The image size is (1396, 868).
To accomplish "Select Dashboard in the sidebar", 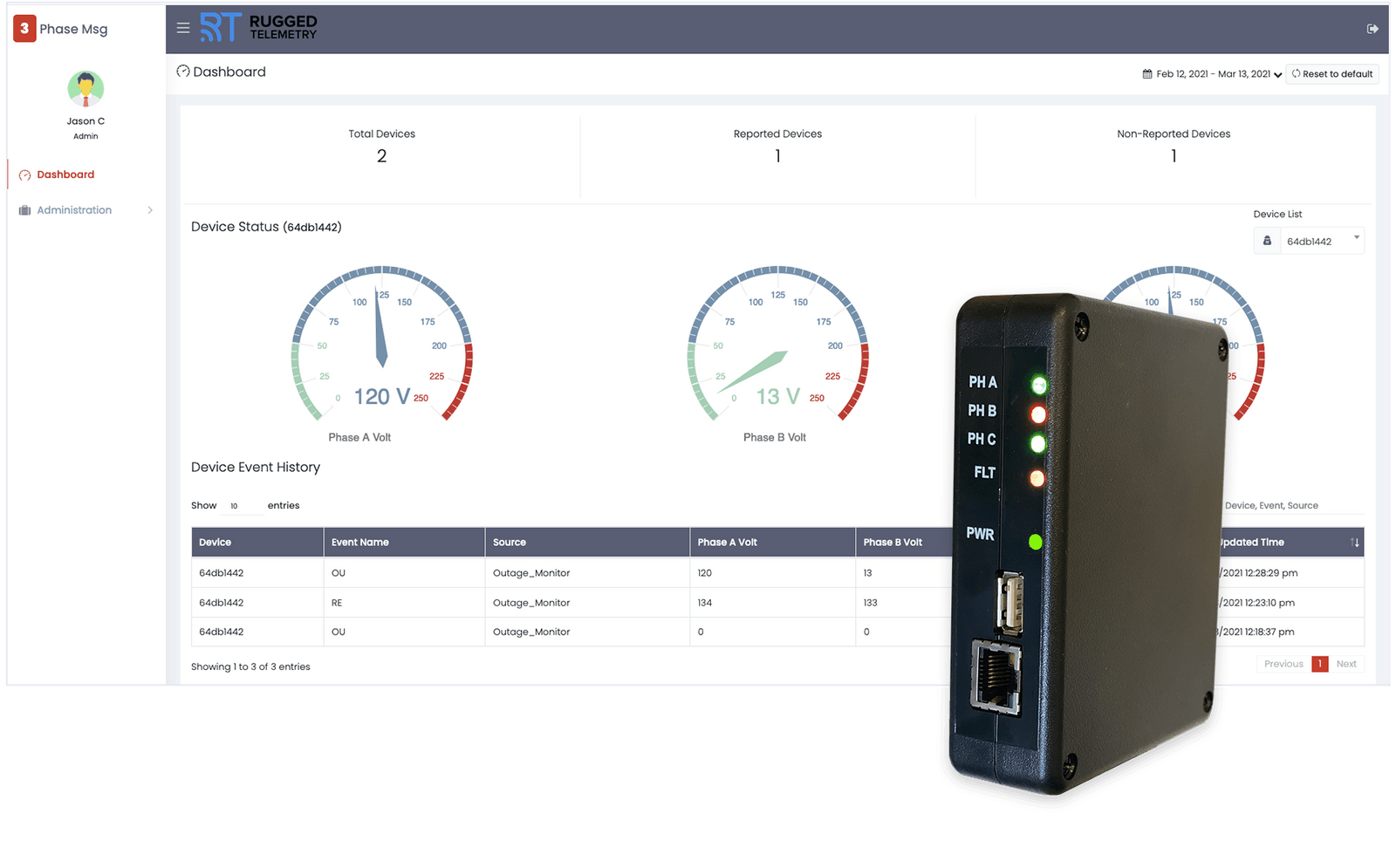I will coord(65,174).
